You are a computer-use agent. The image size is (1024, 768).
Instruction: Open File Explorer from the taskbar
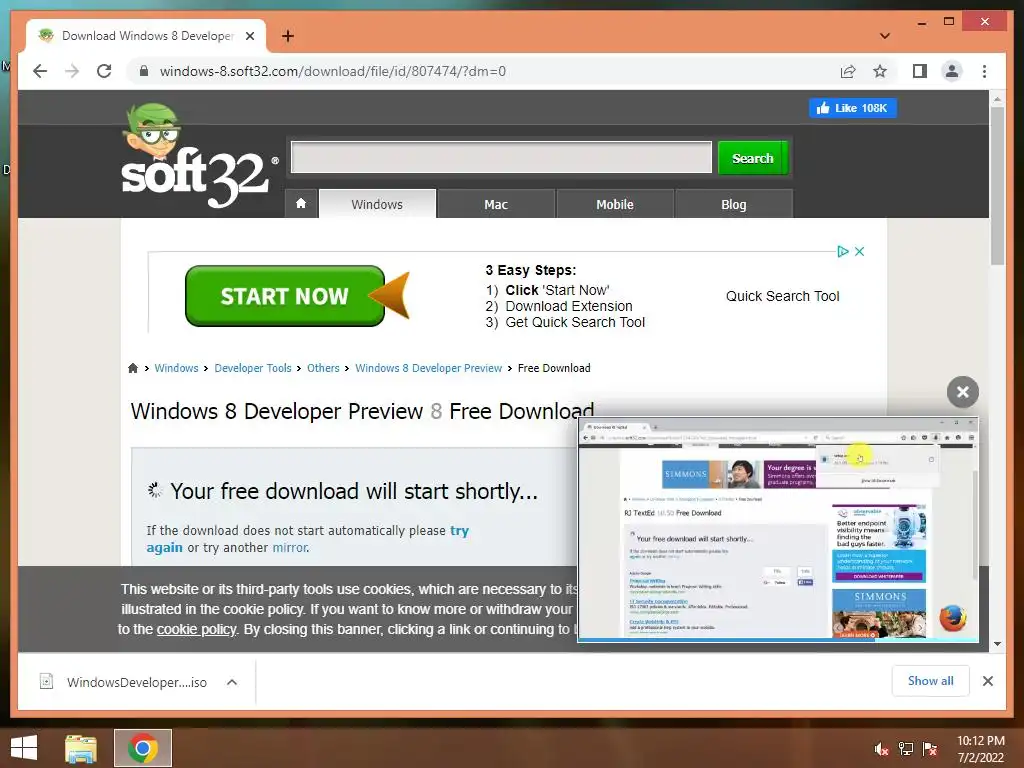(x=81, y=748)
